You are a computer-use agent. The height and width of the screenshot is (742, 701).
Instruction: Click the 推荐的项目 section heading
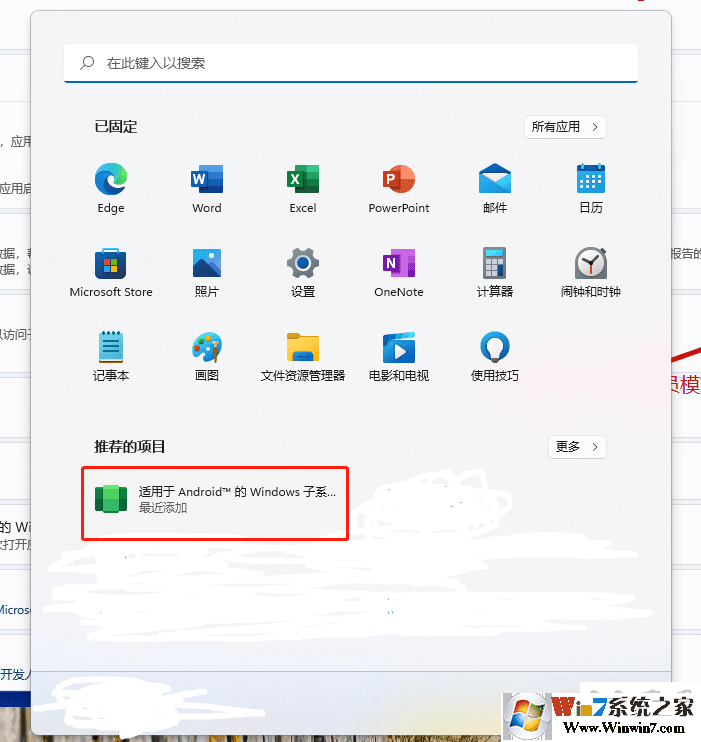(130, 447)
